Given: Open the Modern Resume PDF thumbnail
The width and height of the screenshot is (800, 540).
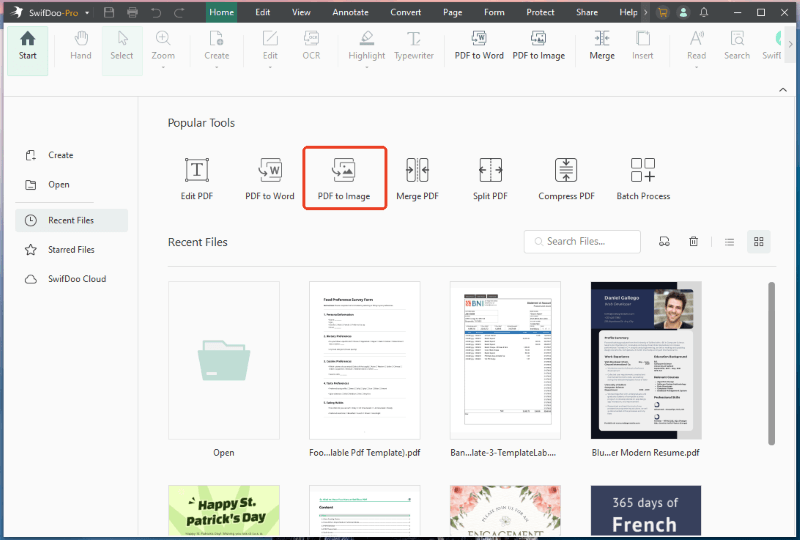Looking at the screenshot, I should [x=646, y=360].
